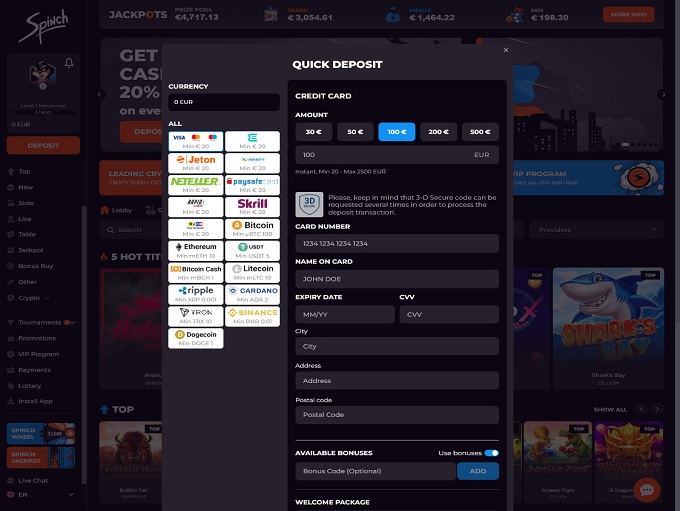
Task: Select Ethereum deposit option
Action: (195, 250)
